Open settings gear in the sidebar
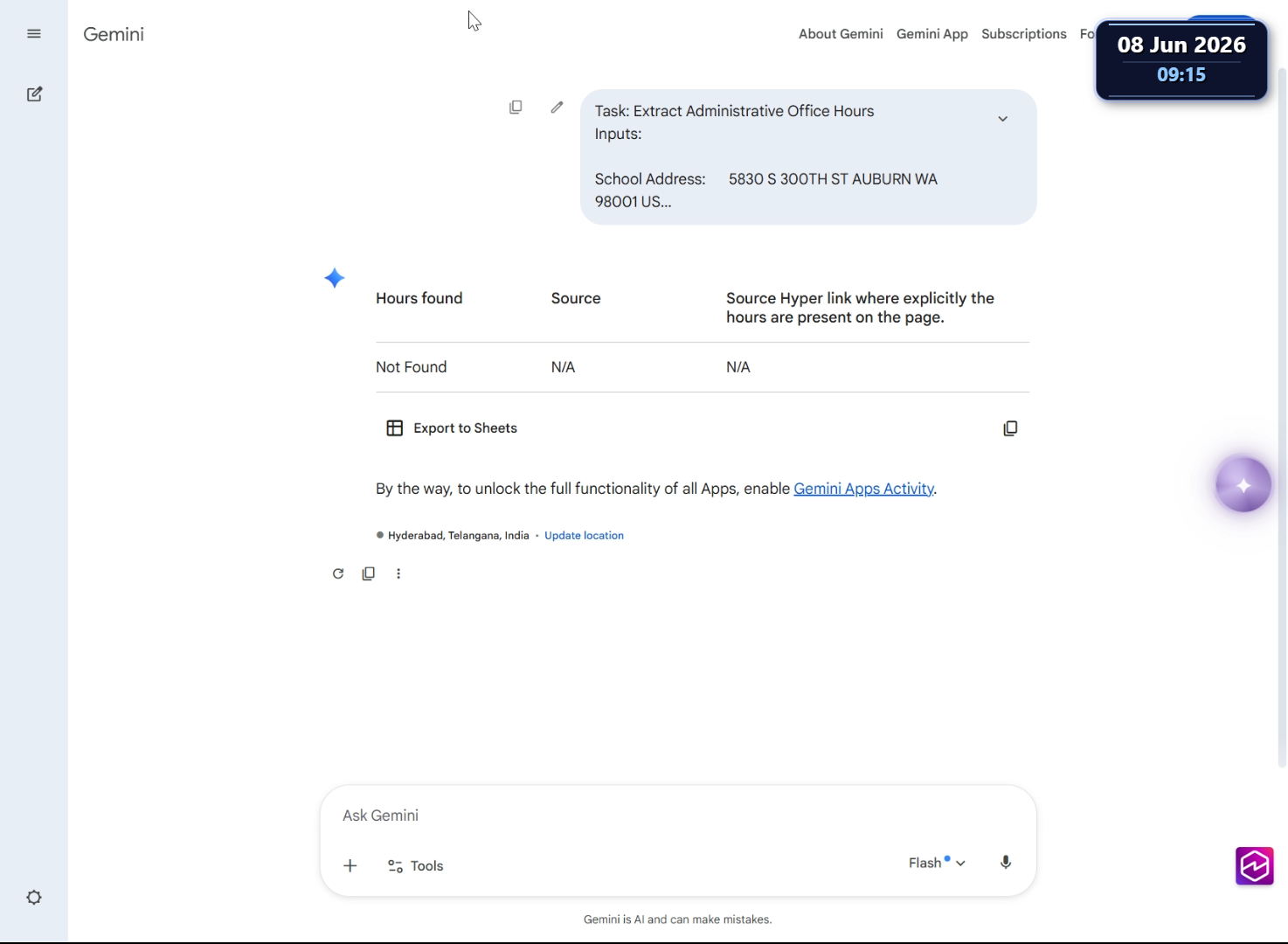1288x944 pixels. point(34,898)
